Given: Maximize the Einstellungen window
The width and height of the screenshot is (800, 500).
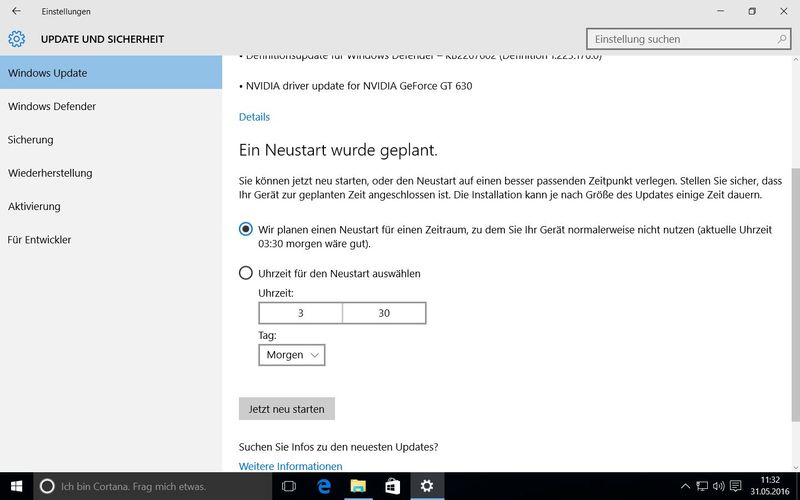Looking at the screenshot, I should pyautogui.click(x=752, y=11).
